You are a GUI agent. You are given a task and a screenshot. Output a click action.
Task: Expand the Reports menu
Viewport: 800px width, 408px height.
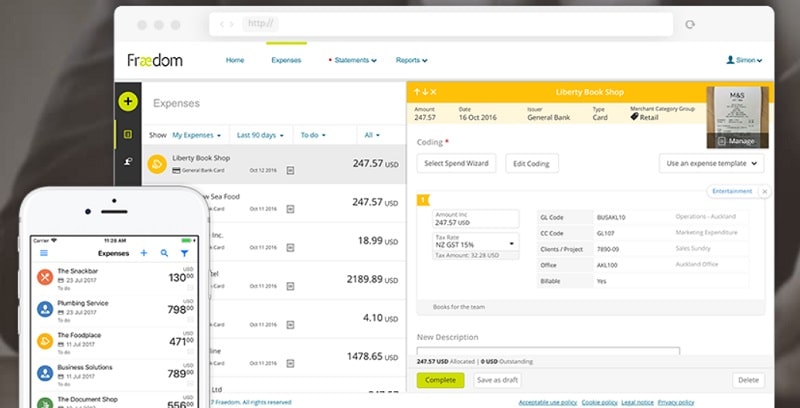411,60
